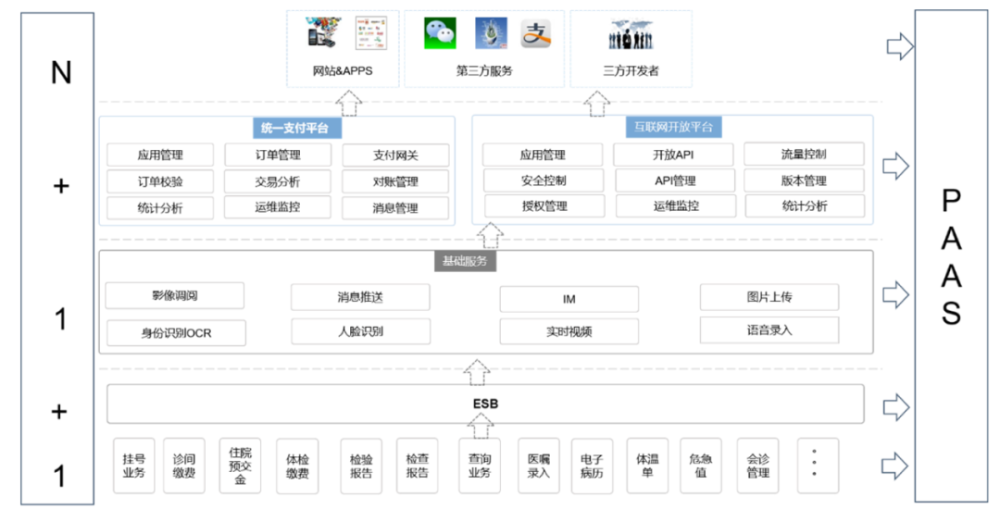Click the 人脸识别 box
Viewport: 1000px width, 522px height.
point(361,332)
